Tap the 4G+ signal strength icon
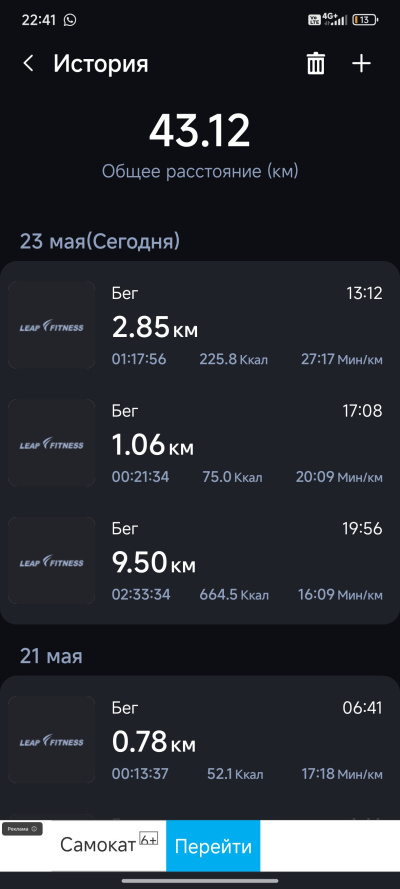Viewport: 400px width, 889px height. (x=335, y=20)
